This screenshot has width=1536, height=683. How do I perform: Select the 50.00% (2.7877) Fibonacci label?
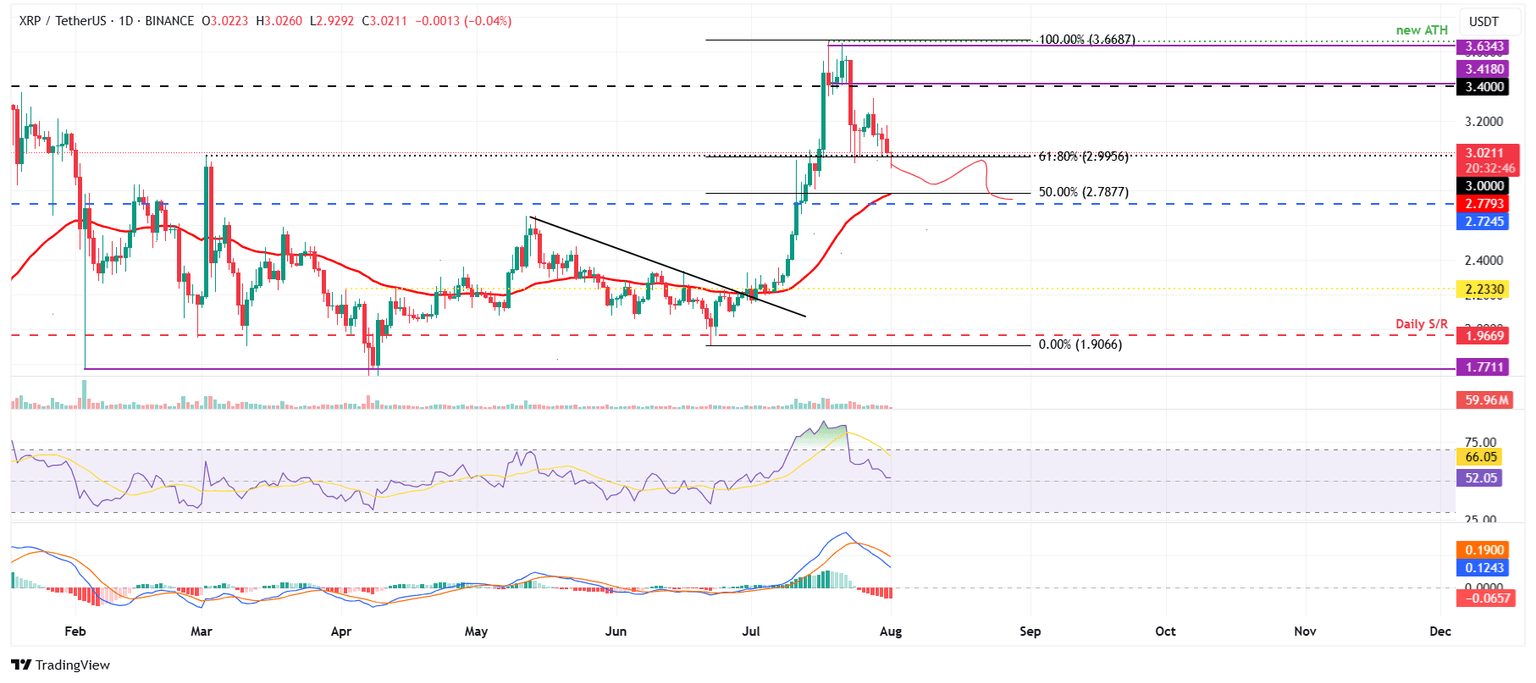coord(1085,191)
